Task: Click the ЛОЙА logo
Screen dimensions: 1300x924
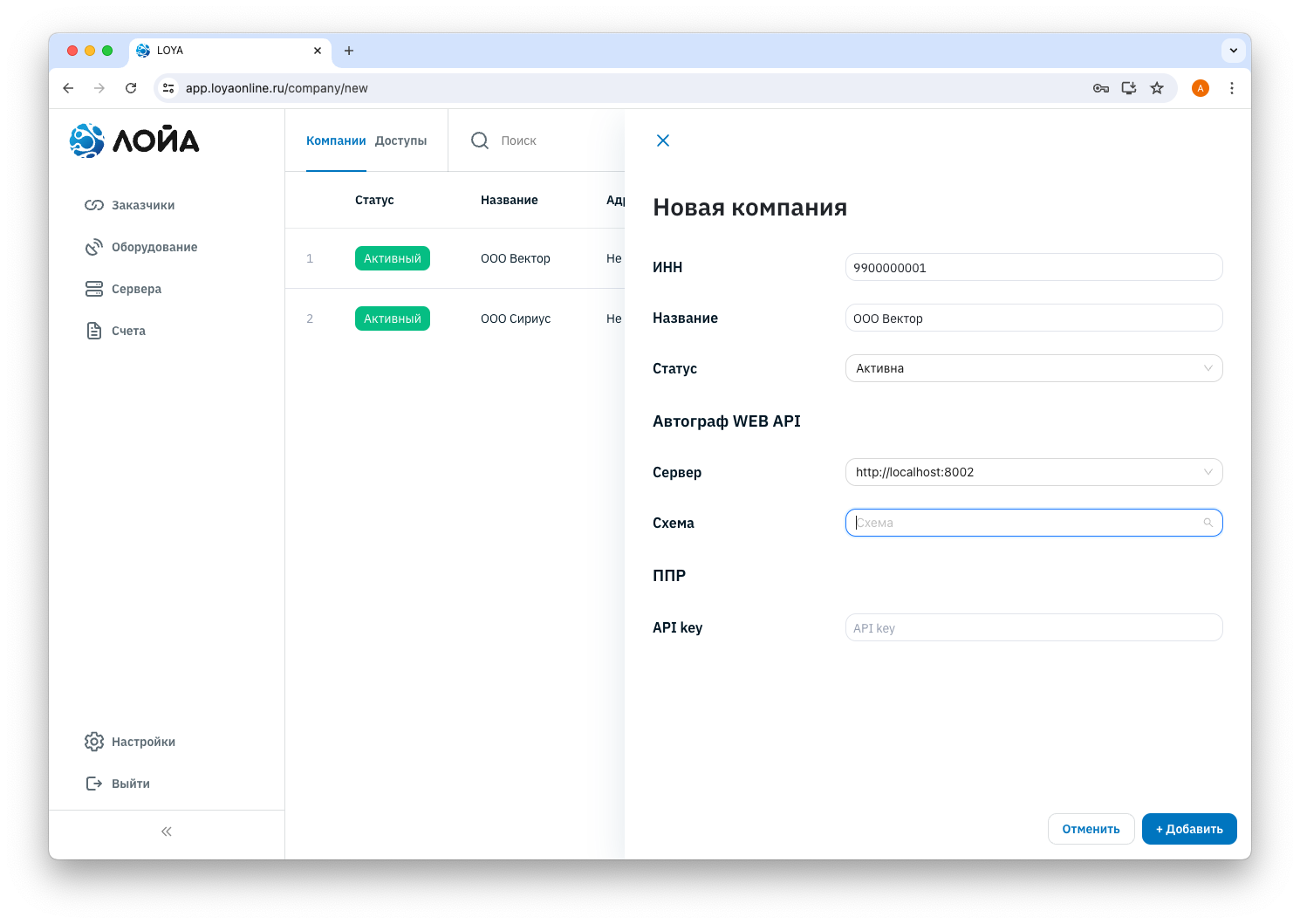Action: (134, 140)
